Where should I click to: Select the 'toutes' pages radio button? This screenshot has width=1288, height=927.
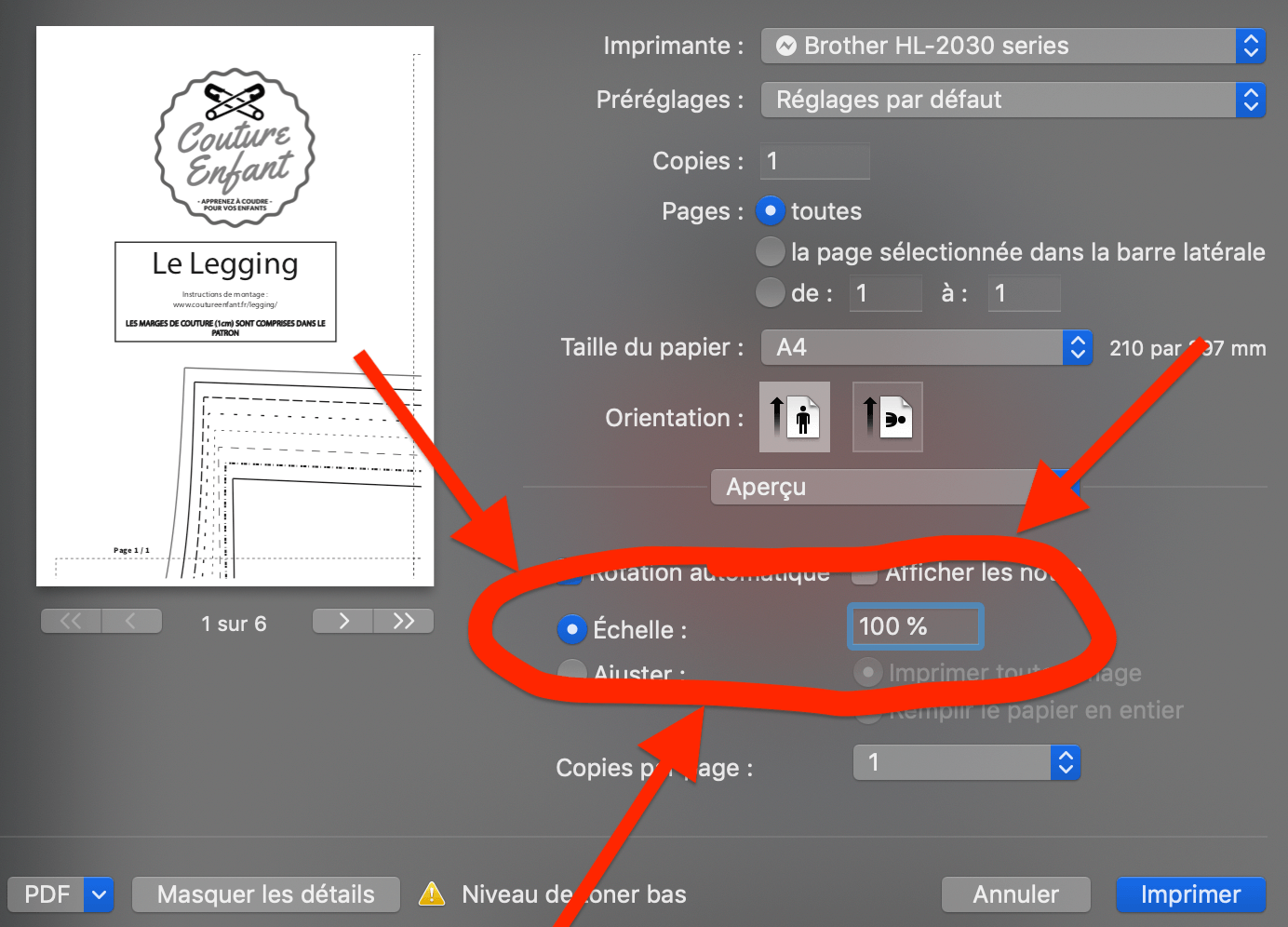tap(770, 211)
